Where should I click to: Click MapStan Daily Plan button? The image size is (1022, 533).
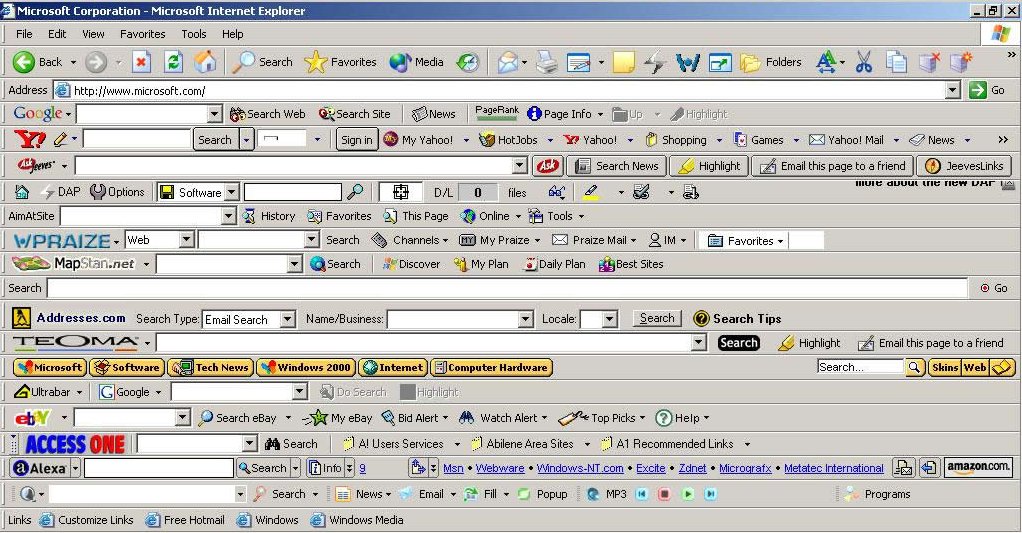point(555,264)
